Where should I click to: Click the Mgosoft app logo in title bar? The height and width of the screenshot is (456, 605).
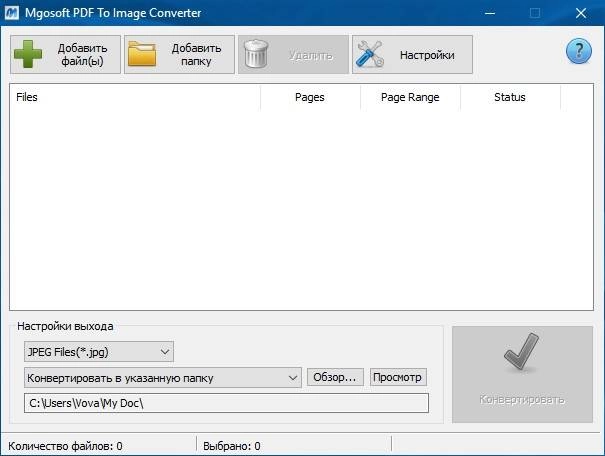click(x=12, y=13)
